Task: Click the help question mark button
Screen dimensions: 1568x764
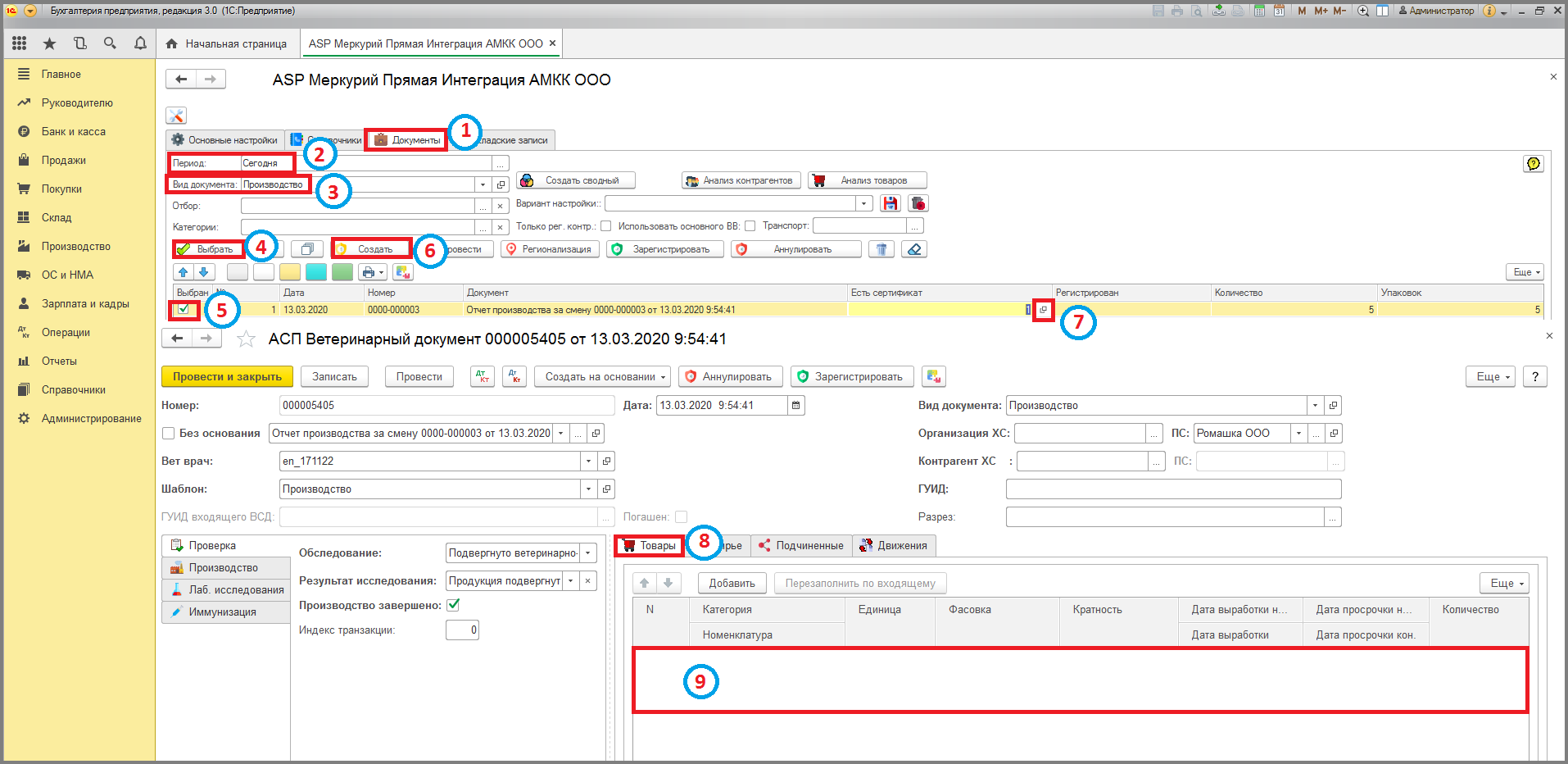Action: (x=1535, y=376)
